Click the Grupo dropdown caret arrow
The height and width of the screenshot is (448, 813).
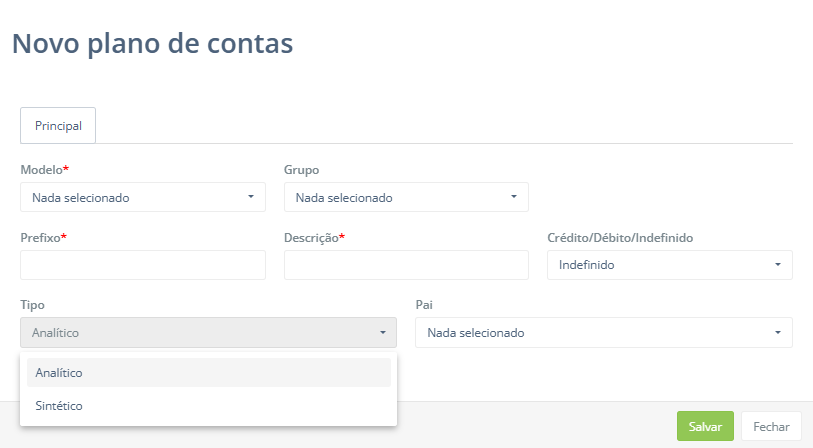tap(514, 197)
